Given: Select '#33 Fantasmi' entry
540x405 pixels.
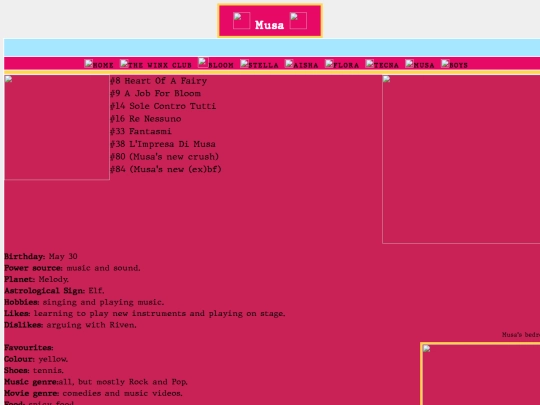Looking at the screenshot, I should click(x=141, y=131).
